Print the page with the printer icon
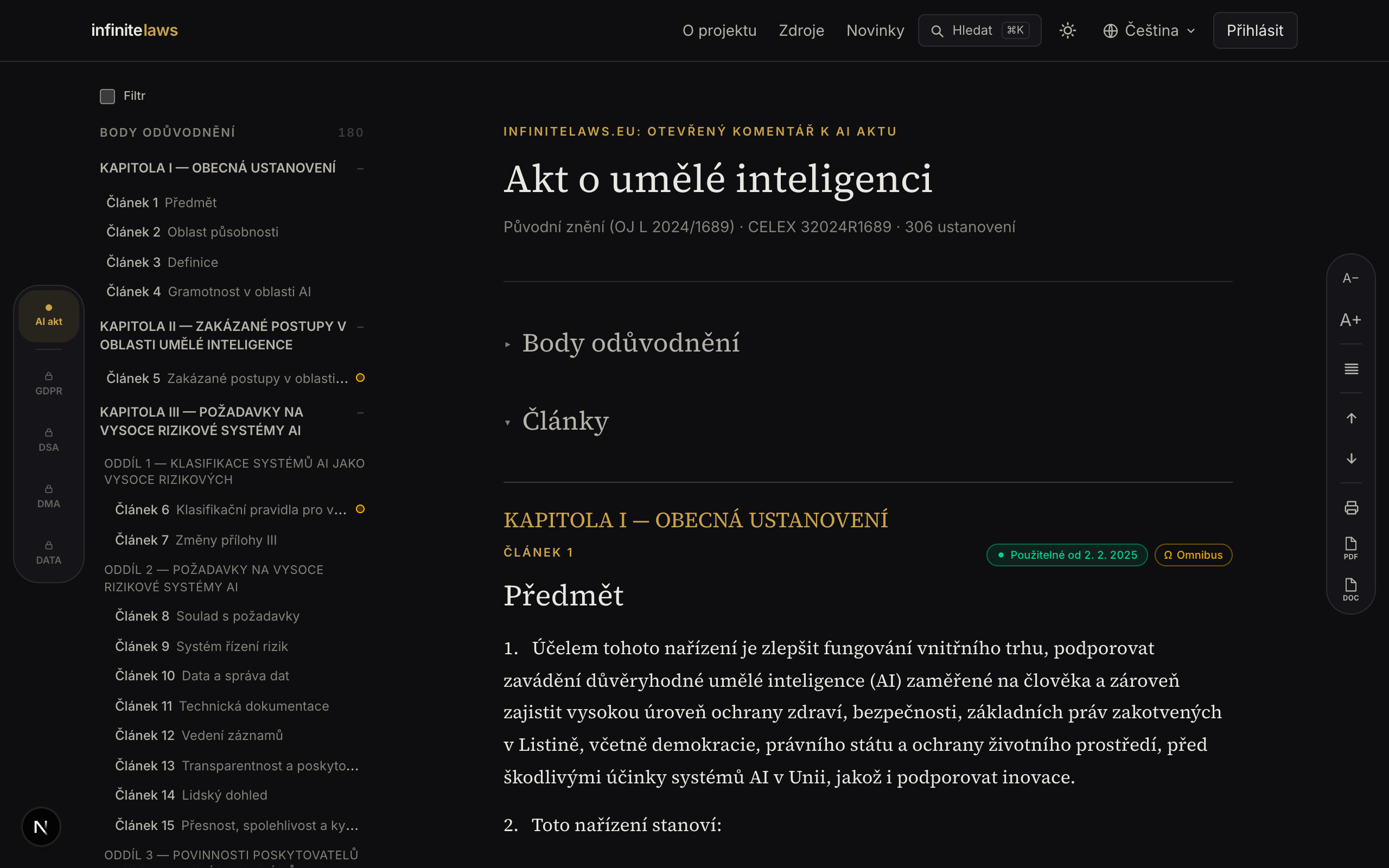The image size is (1389, 868). tap(1351, 507)
